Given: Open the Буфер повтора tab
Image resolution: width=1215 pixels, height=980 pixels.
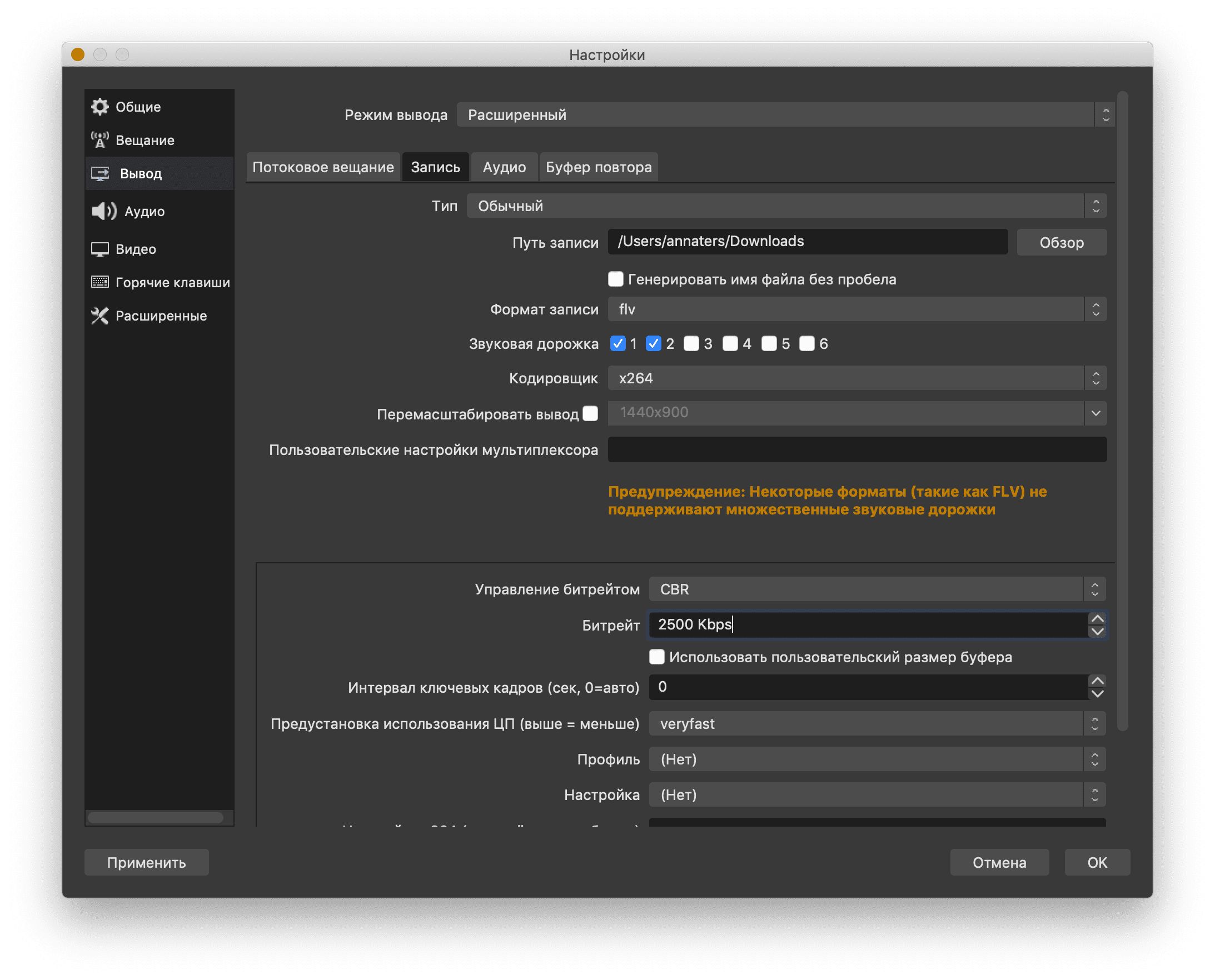Looking at the screenshot, I should 598,167.
